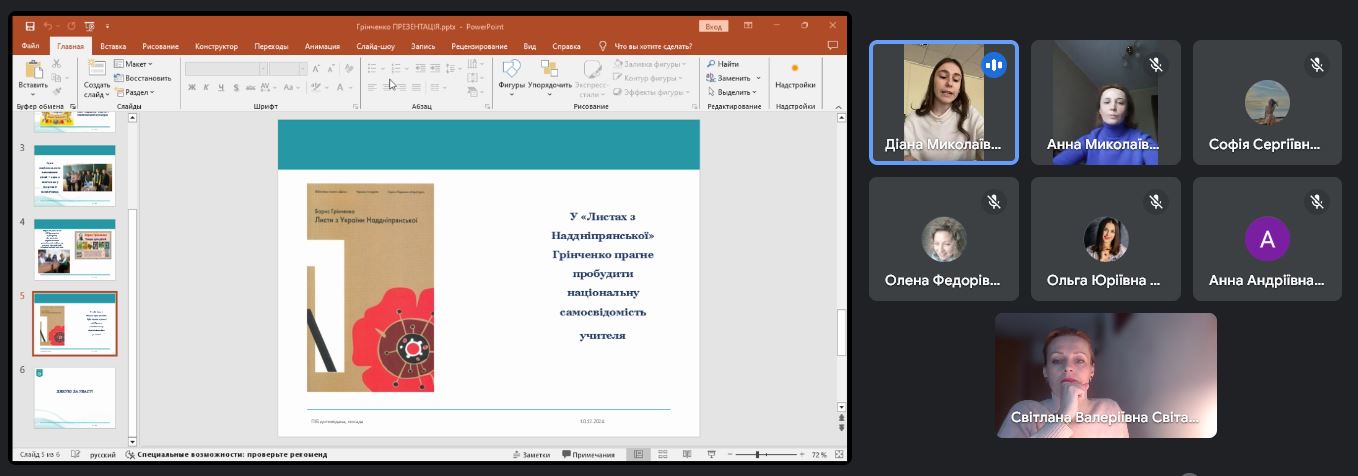Click the Find (Найти) button
1358x476 pixels.
click(723, 64)
